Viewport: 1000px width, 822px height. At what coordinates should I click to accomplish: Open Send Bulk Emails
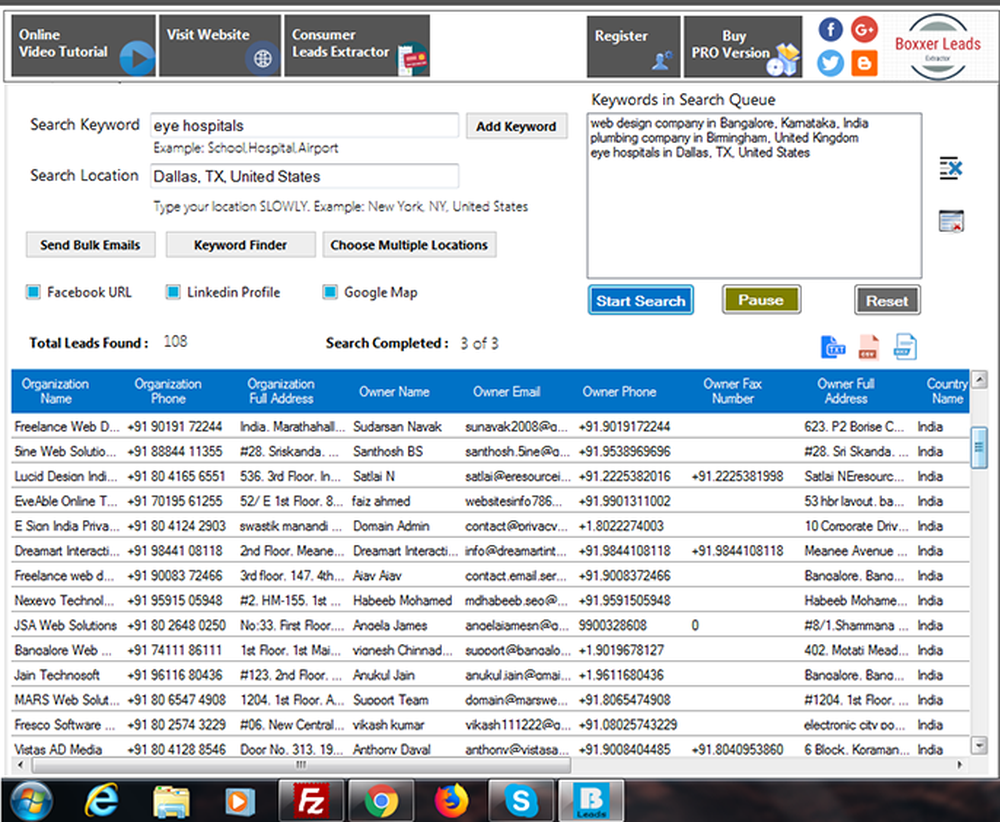point(91,245)
